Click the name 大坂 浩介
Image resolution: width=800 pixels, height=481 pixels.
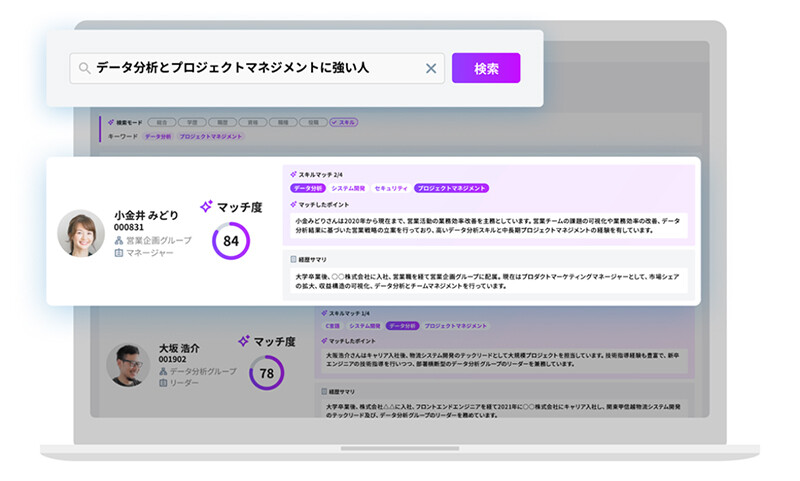[x=179, y=348]
